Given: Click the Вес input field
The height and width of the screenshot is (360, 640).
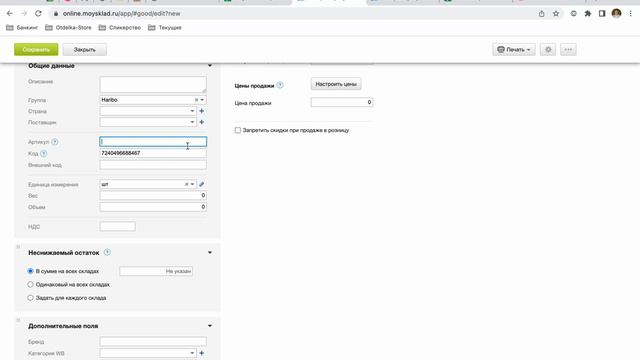Looking at the screenshot, I should coord(153,196).
